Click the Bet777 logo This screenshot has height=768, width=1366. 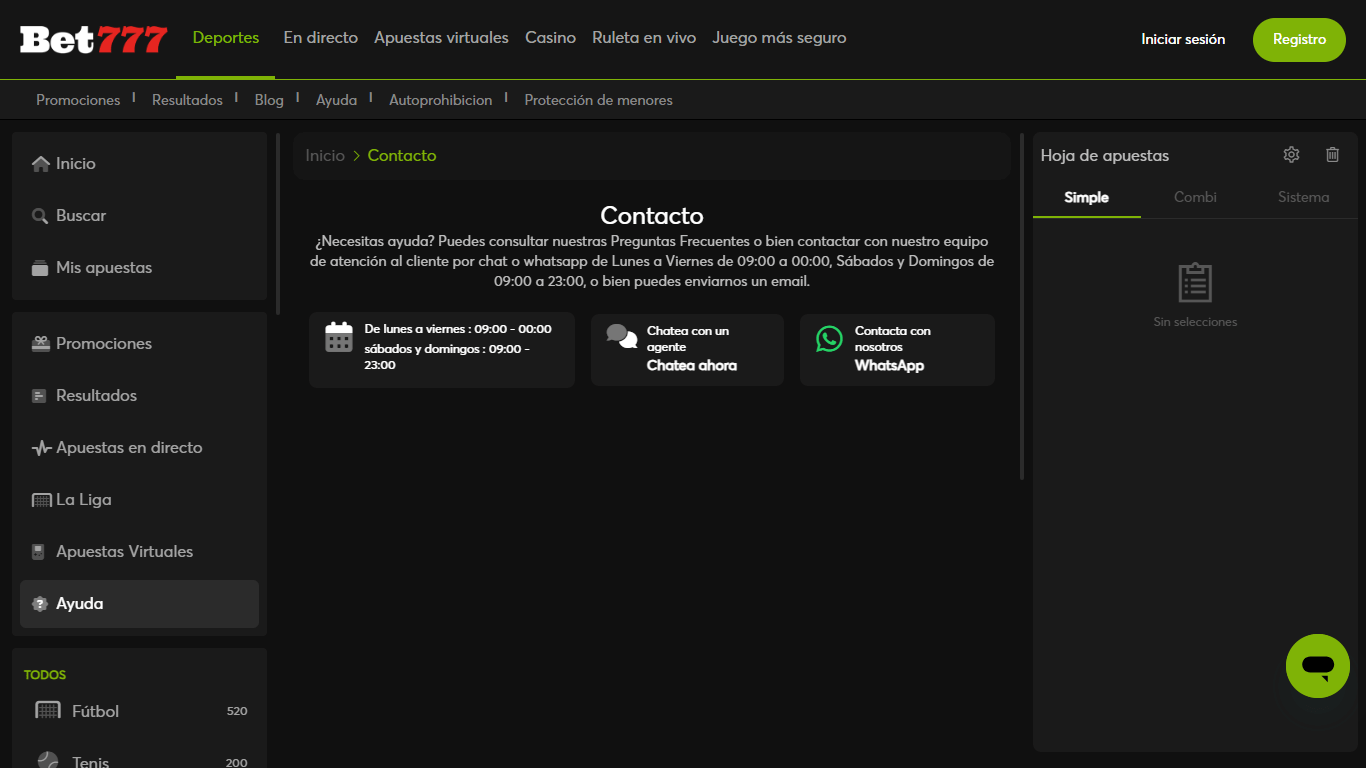click(x=93, y=40)
